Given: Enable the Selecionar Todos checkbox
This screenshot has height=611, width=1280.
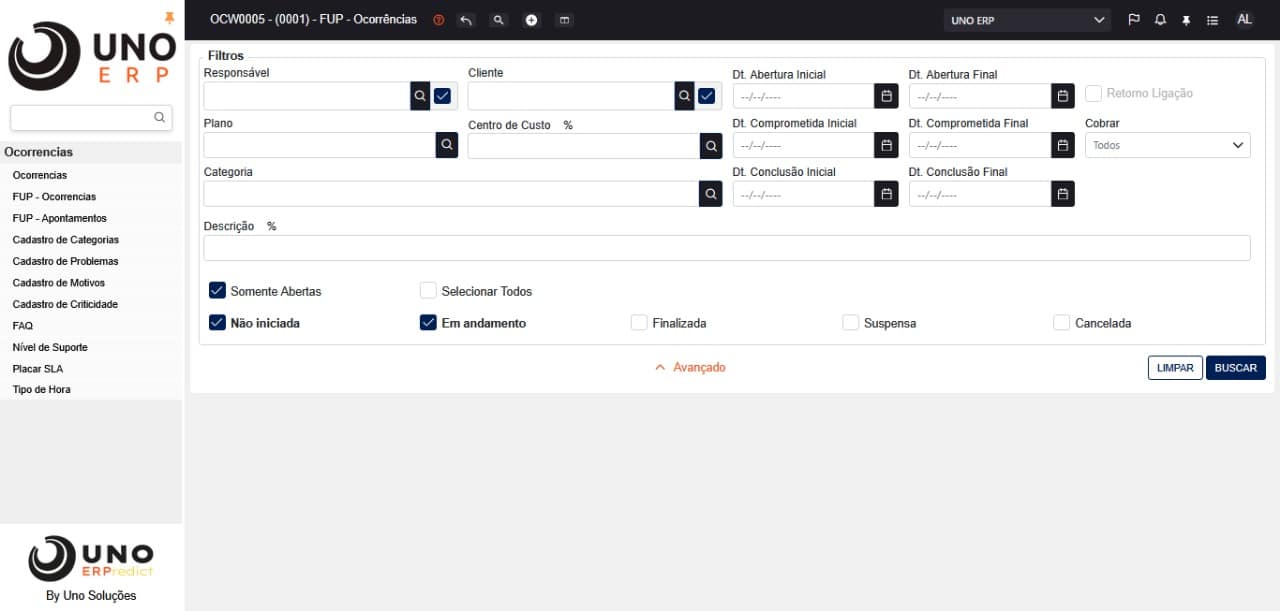Looking at the screenshot, I should [x=428, y=291].
